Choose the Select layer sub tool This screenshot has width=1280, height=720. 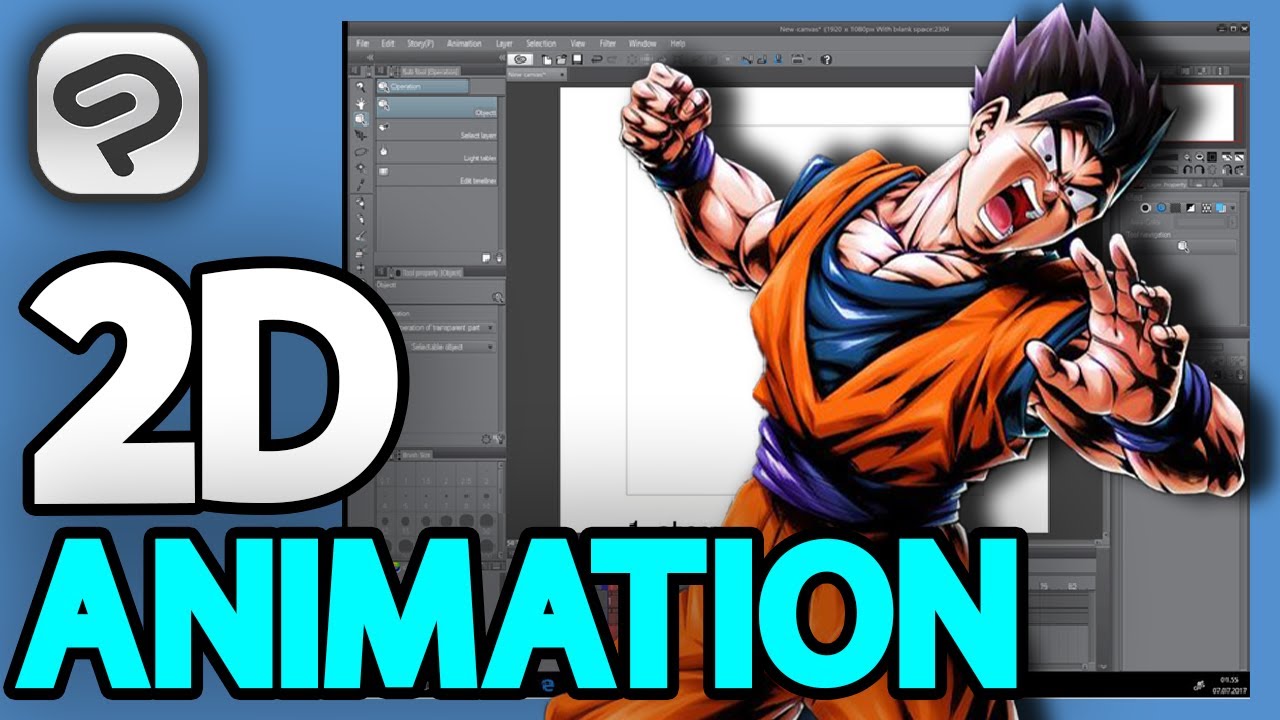pyautogui.click(x=436, y=130)
